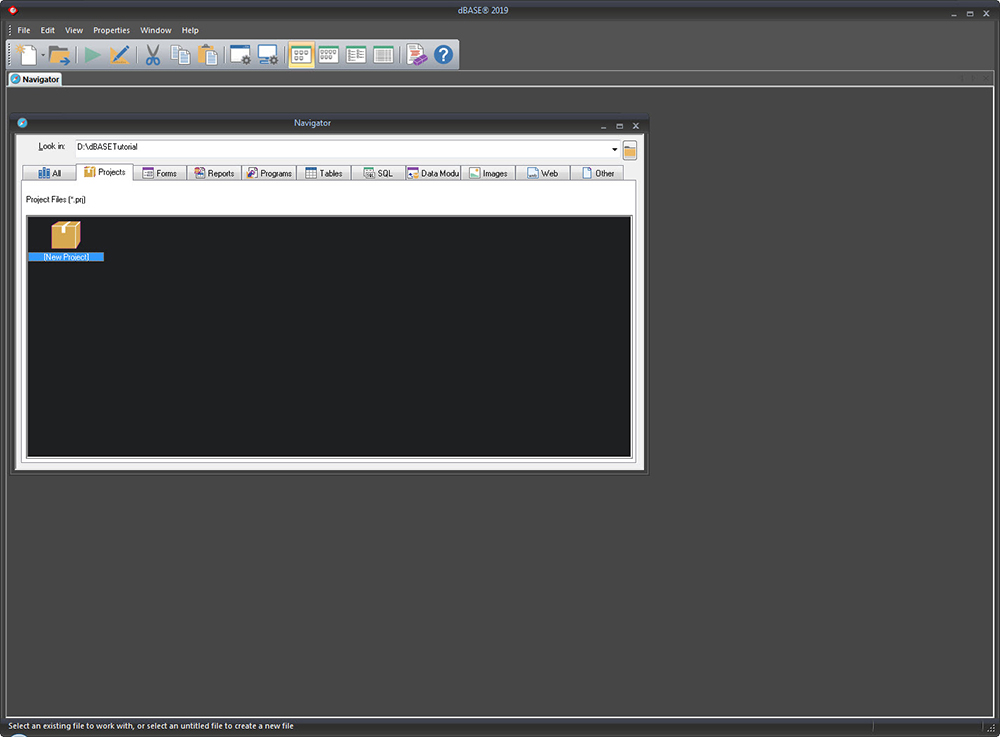Click the dBASE application logo icon

13,10
